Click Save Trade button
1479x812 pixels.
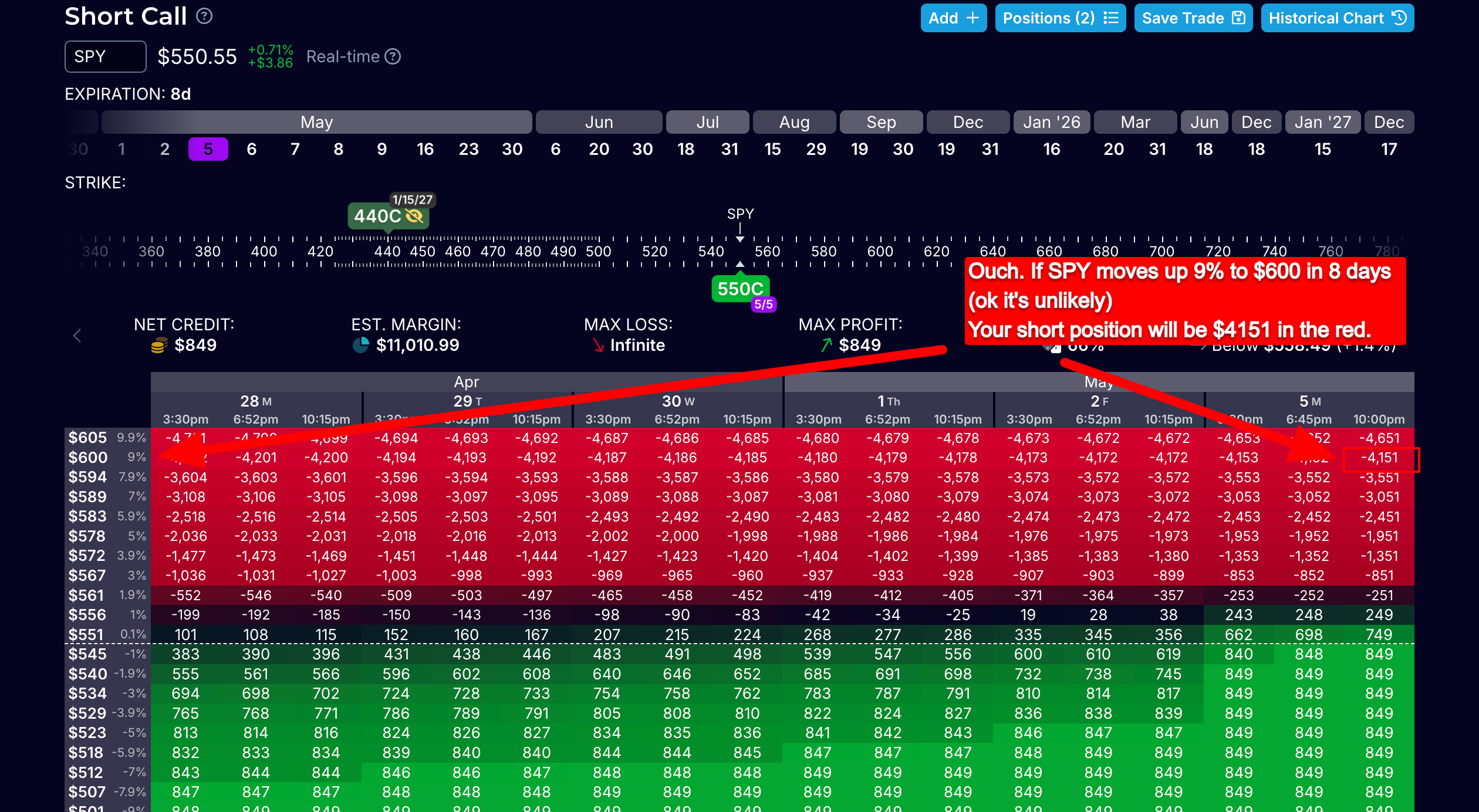pyautogui.click(x=1193, y=18)
